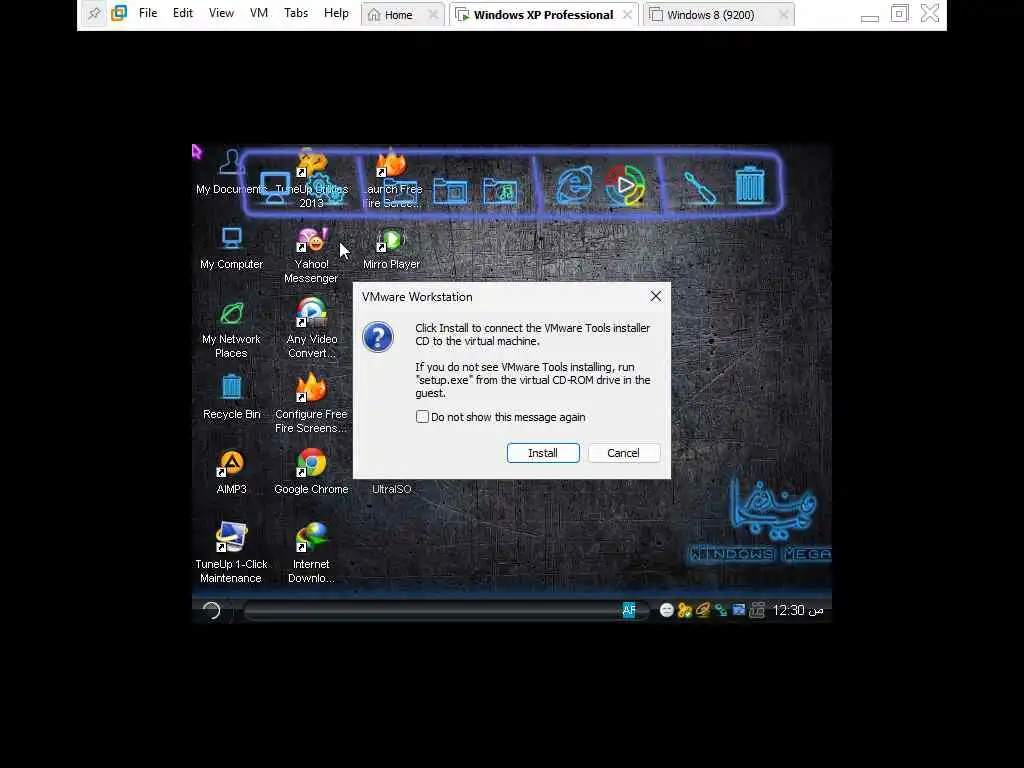Screen dimensions: 1024x768
Task: Select TuneUp 1-Click Maintenance shortcut
Action: pyautogui.click(x=231, y=552)
